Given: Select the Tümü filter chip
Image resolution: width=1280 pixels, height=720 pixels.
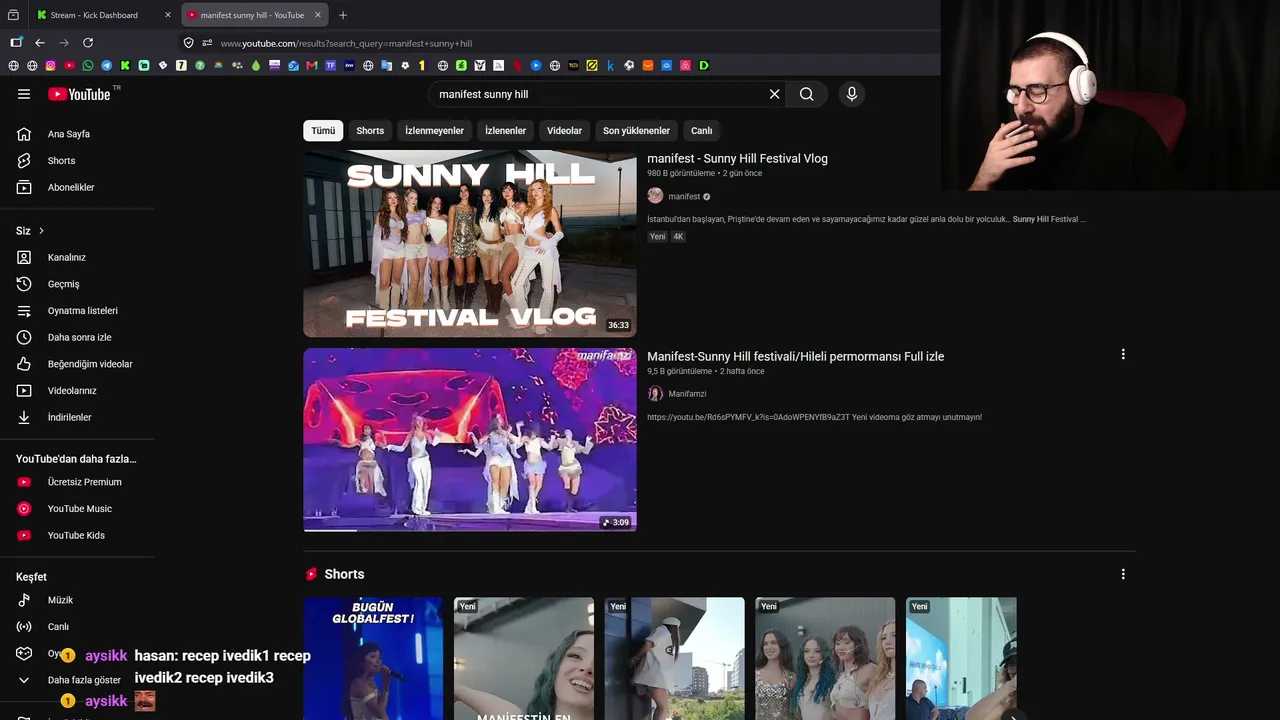Looking at the screenshot, I should tap(323, 131).
